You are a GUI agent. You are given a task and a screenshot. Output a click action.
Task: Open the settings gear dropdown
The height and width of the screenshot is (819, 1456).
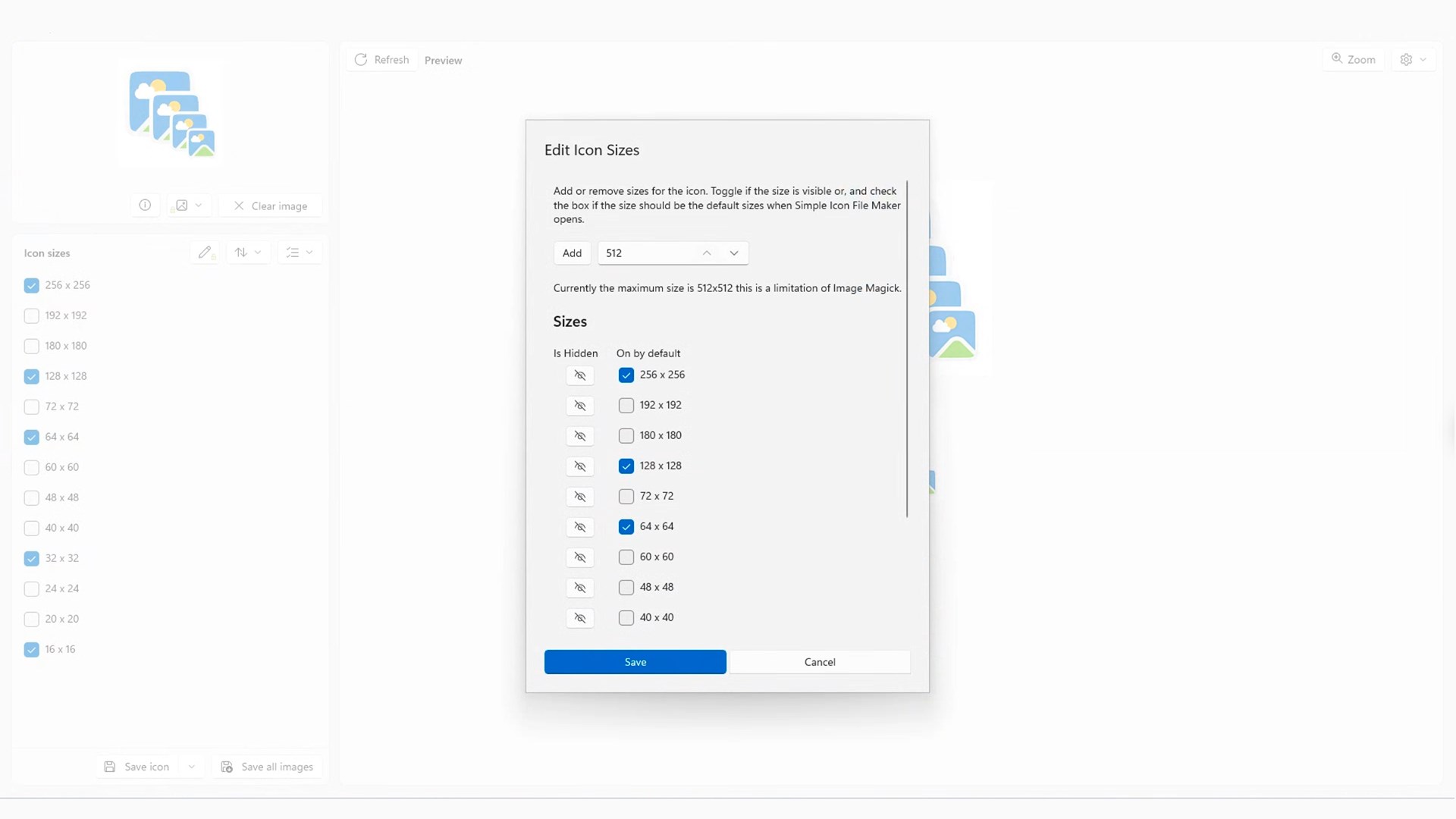pos(1413,60)
